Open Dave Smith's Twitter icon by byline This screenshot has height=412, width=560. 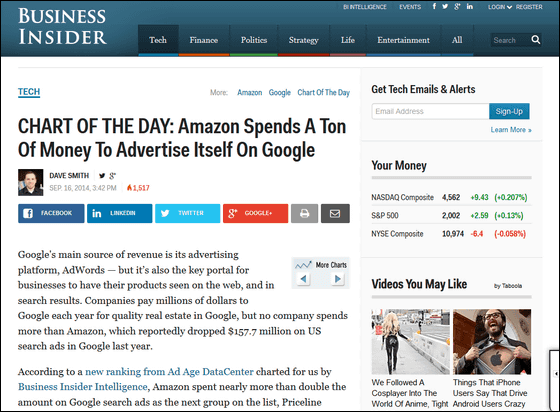[x=102, y=176]
